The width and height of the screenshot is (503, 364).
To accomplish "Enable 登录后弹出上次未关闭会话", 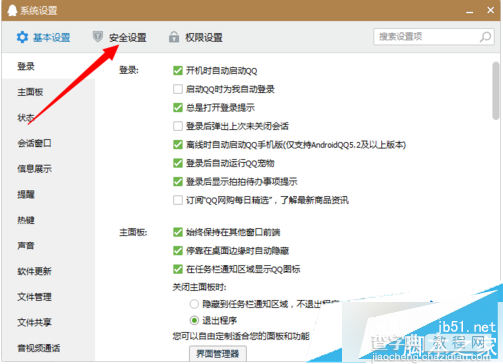I will (178, 126).
